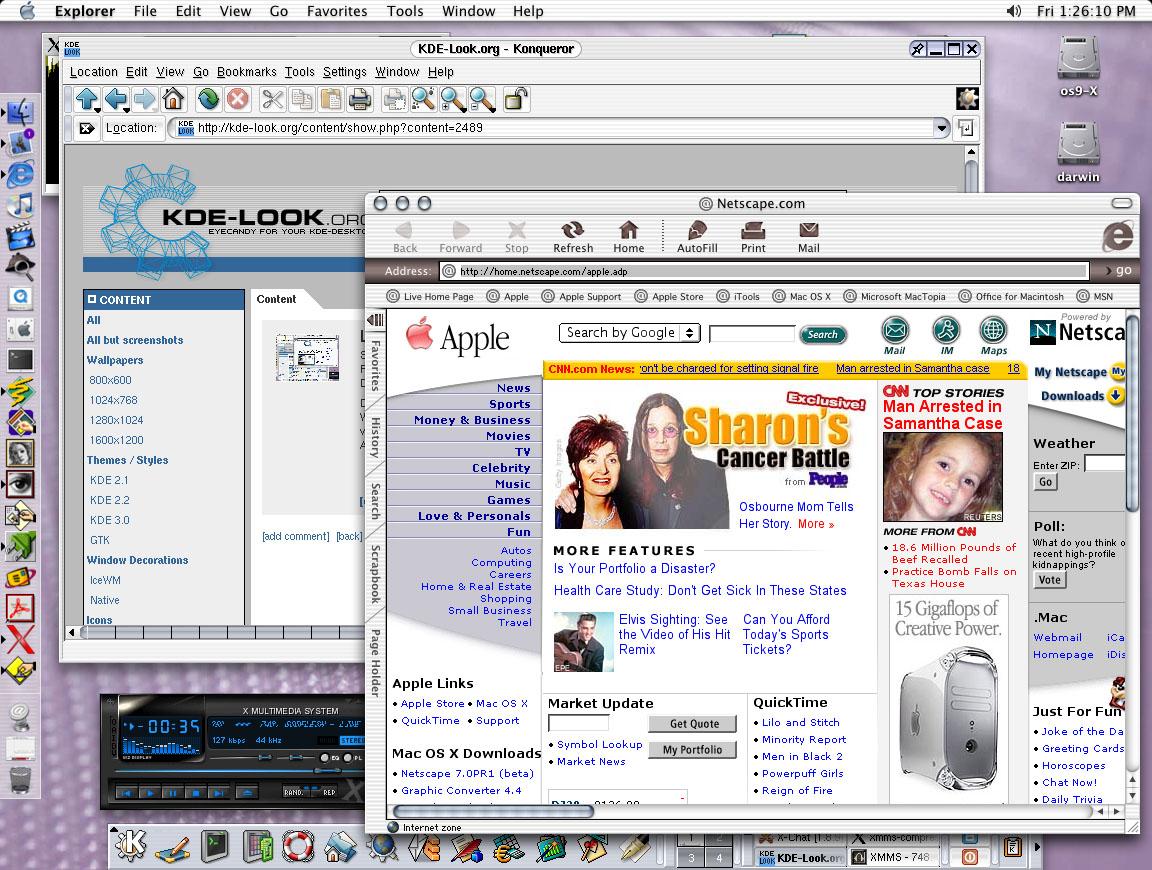The image size is (1152, 870).
Task: Open the wallpaper screenshot thumbnail in KDE-Look
Action: click(307, 357)
